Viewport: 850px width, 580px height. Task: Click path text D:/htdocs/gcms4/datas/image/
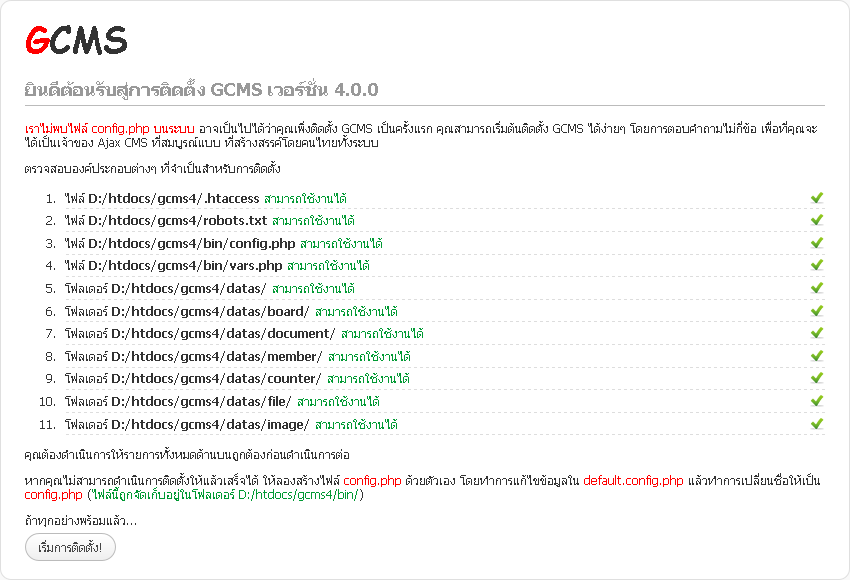[210, 424]
